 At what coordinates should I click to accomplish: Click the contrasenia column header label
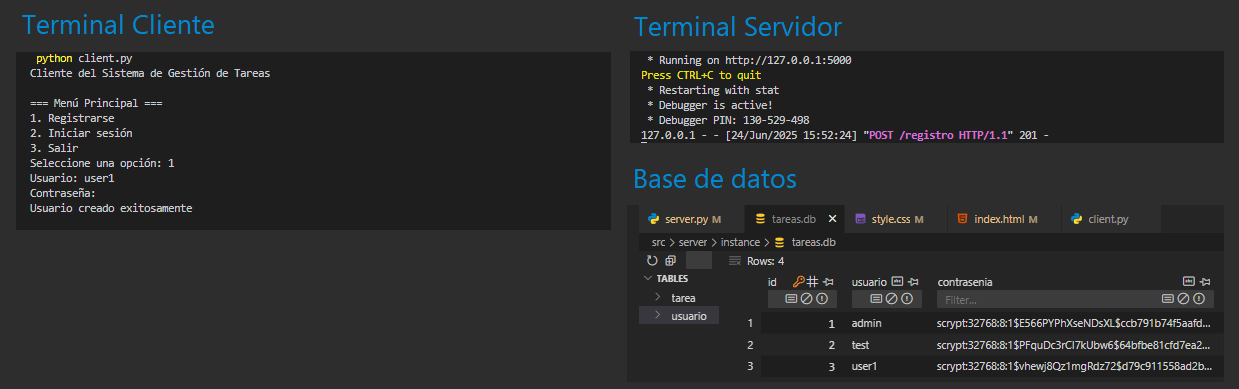pyautogui.click(x=965, y=282)
